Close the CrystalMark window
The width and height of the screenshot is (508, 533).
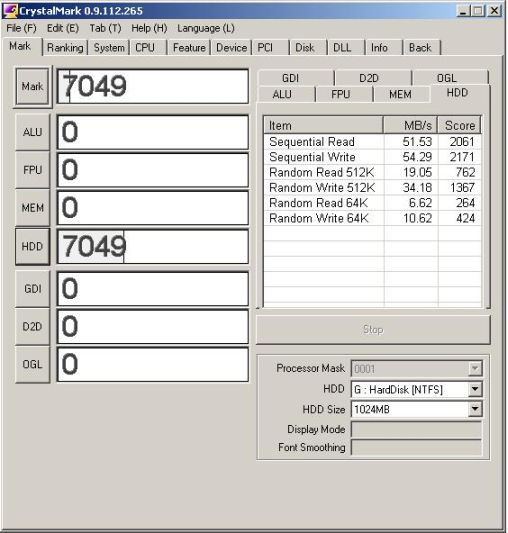click(x=495, y=11)
